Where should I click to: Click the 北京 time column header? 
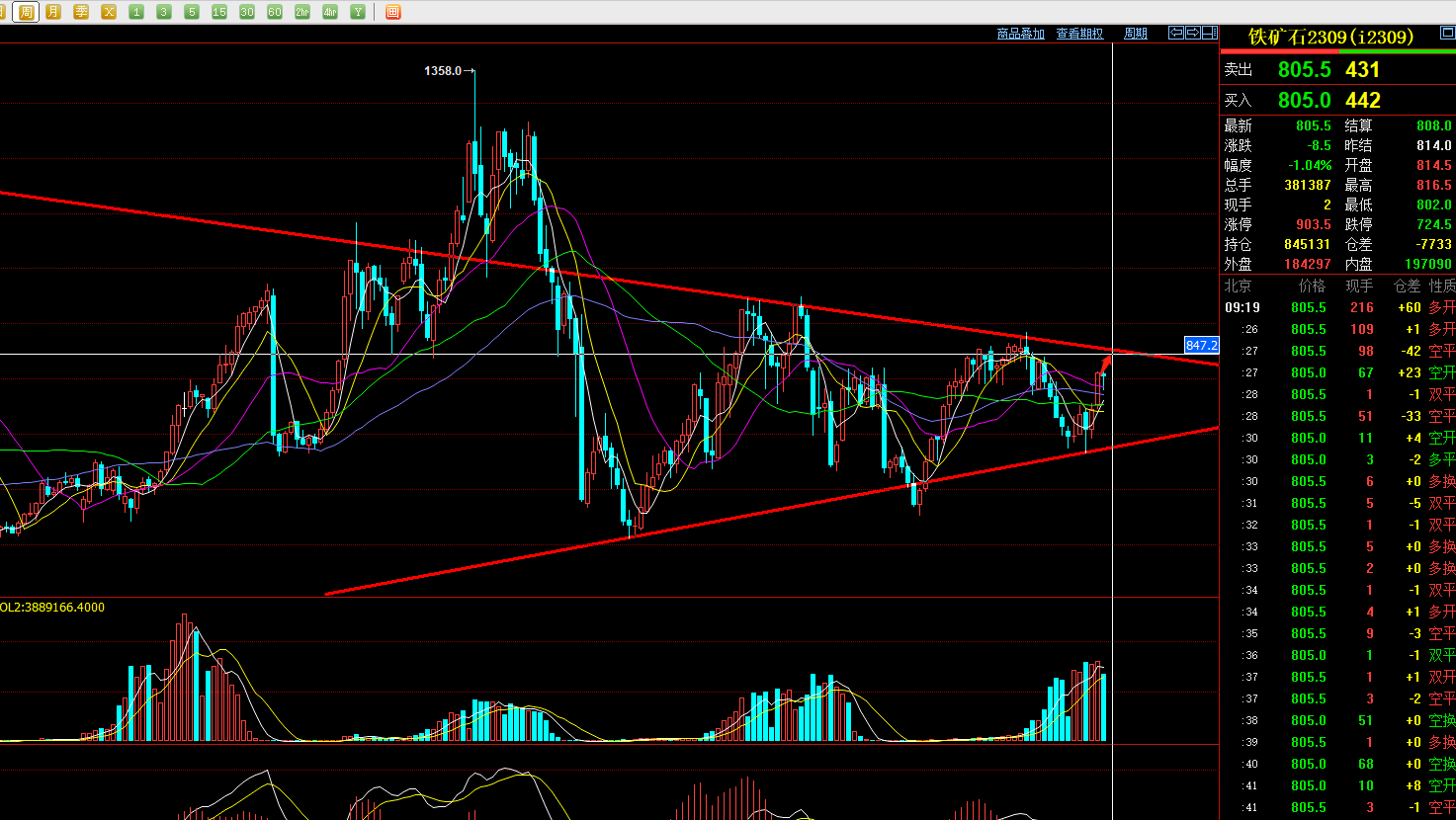click(1238, 286)
